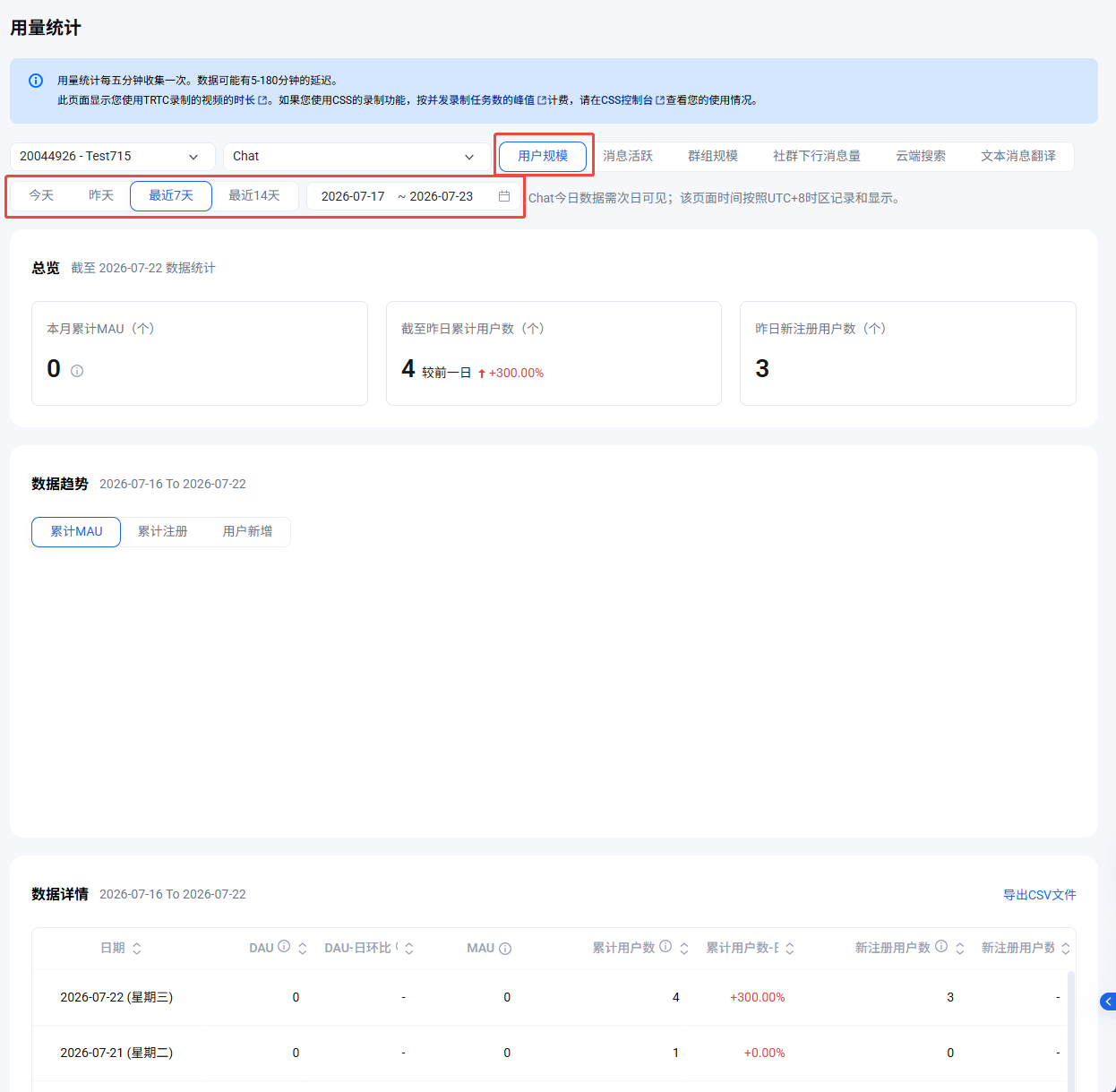
Task: Click the 昨日新注册用户数 card value 3
Action: pos(762,369)
